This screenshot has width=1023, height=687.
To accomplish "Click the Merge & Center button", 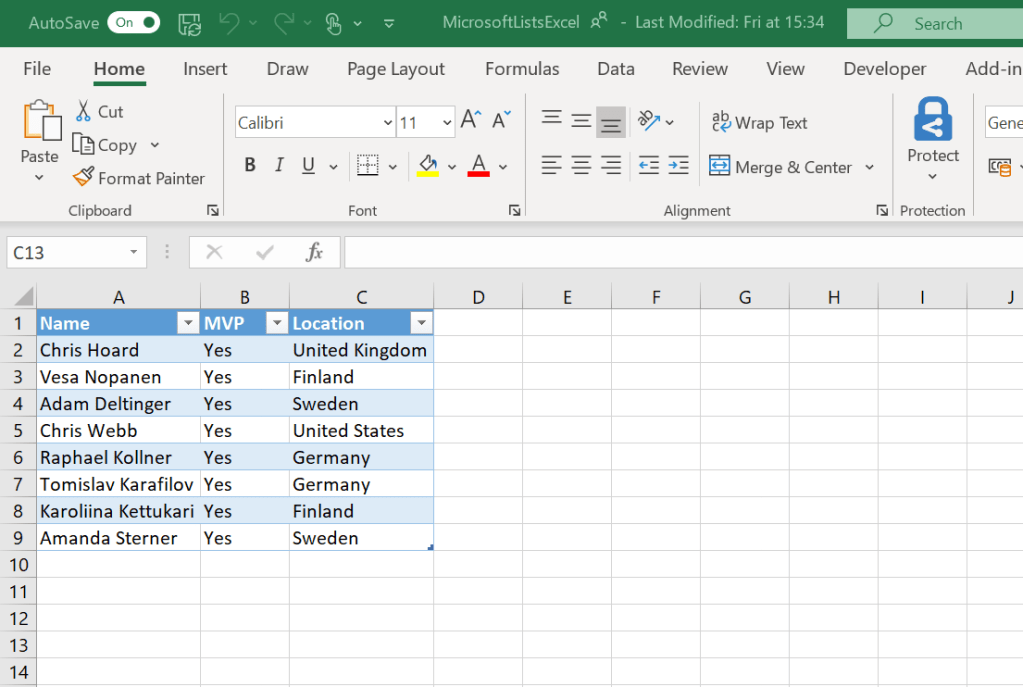I will click(x=781, y=167).
